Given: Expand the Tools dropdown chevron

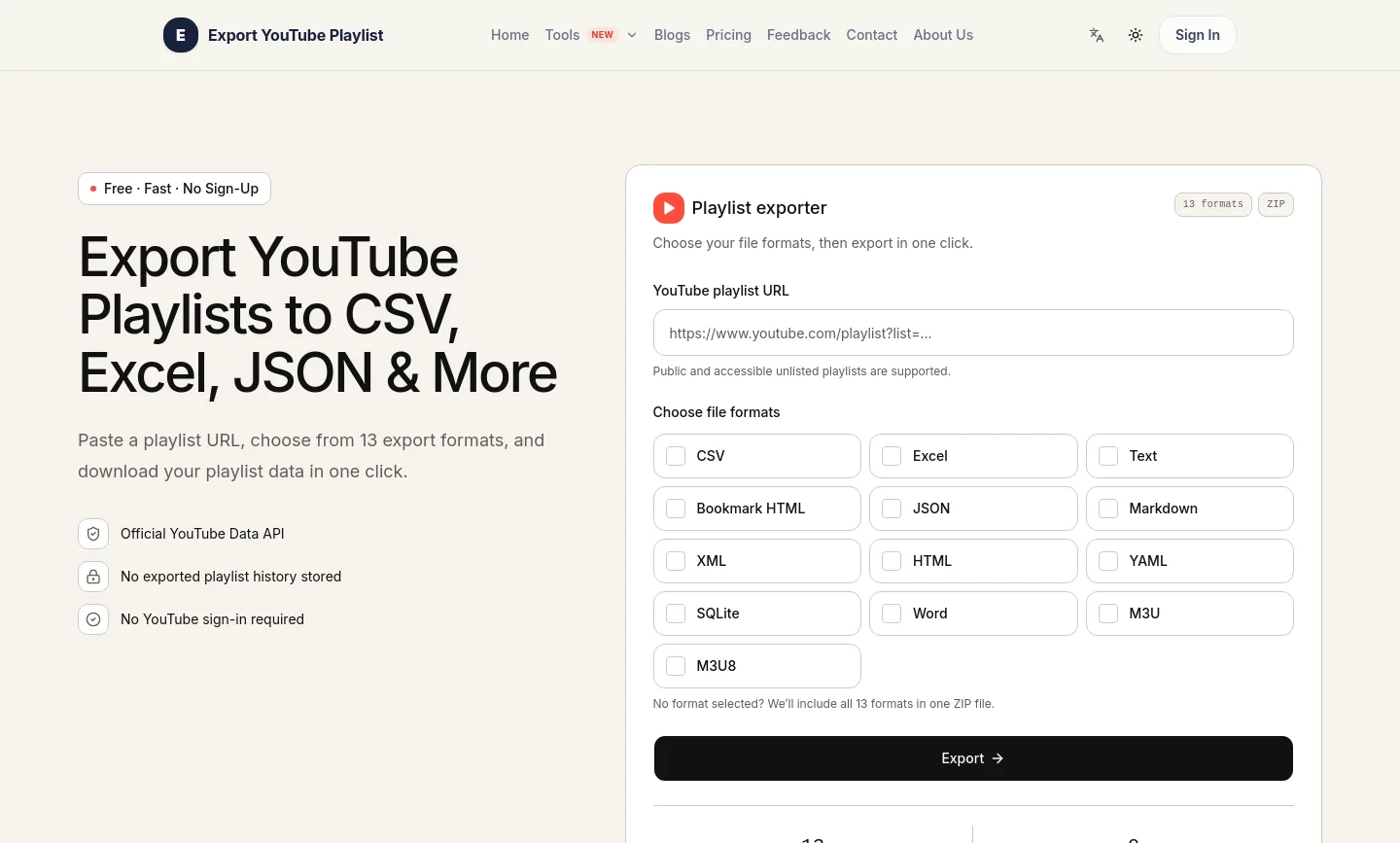Looking at the screenshot, I should tap(632, 35).
